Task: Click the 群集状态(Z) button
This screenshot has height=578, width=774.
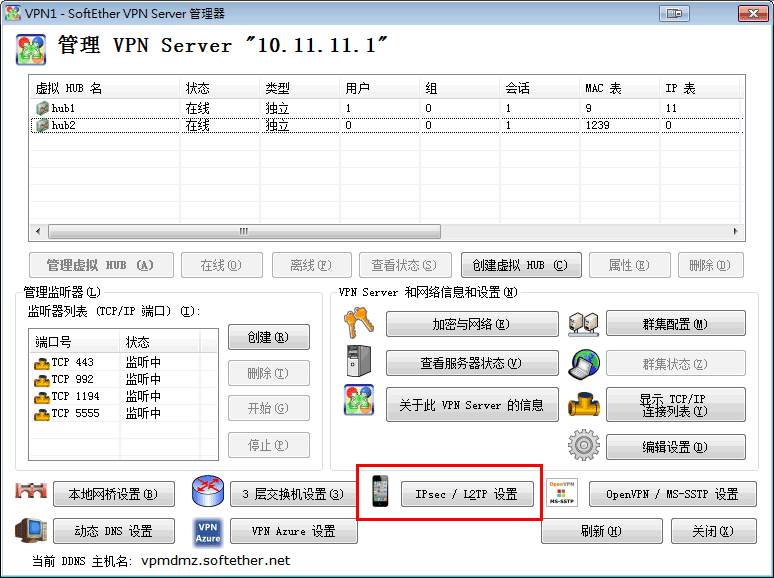Action: click(675, 364)
